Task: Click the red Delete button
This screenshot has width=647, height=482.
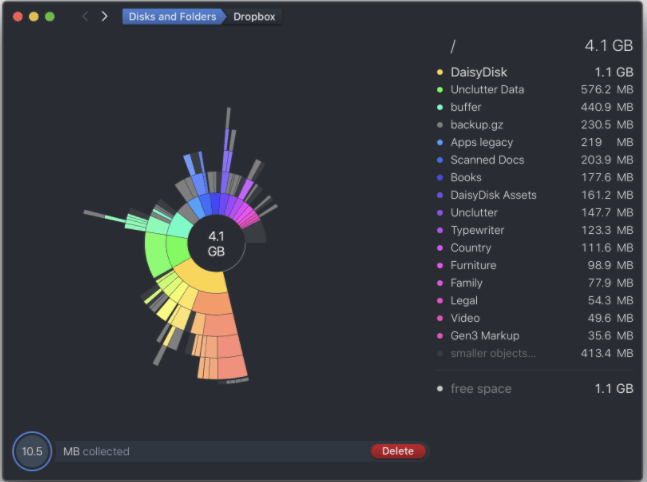Action: (x=398, y=451)
